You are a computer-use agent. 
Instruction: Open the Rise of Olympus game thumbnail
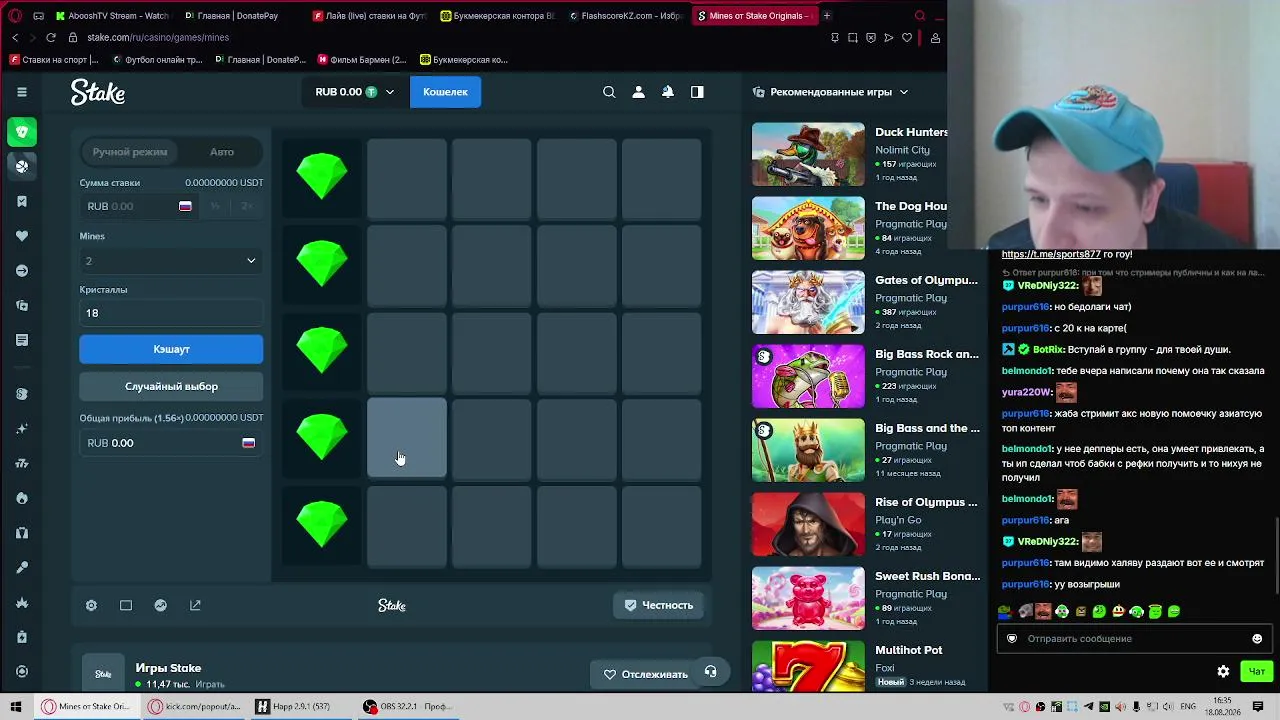pos(808,524)
